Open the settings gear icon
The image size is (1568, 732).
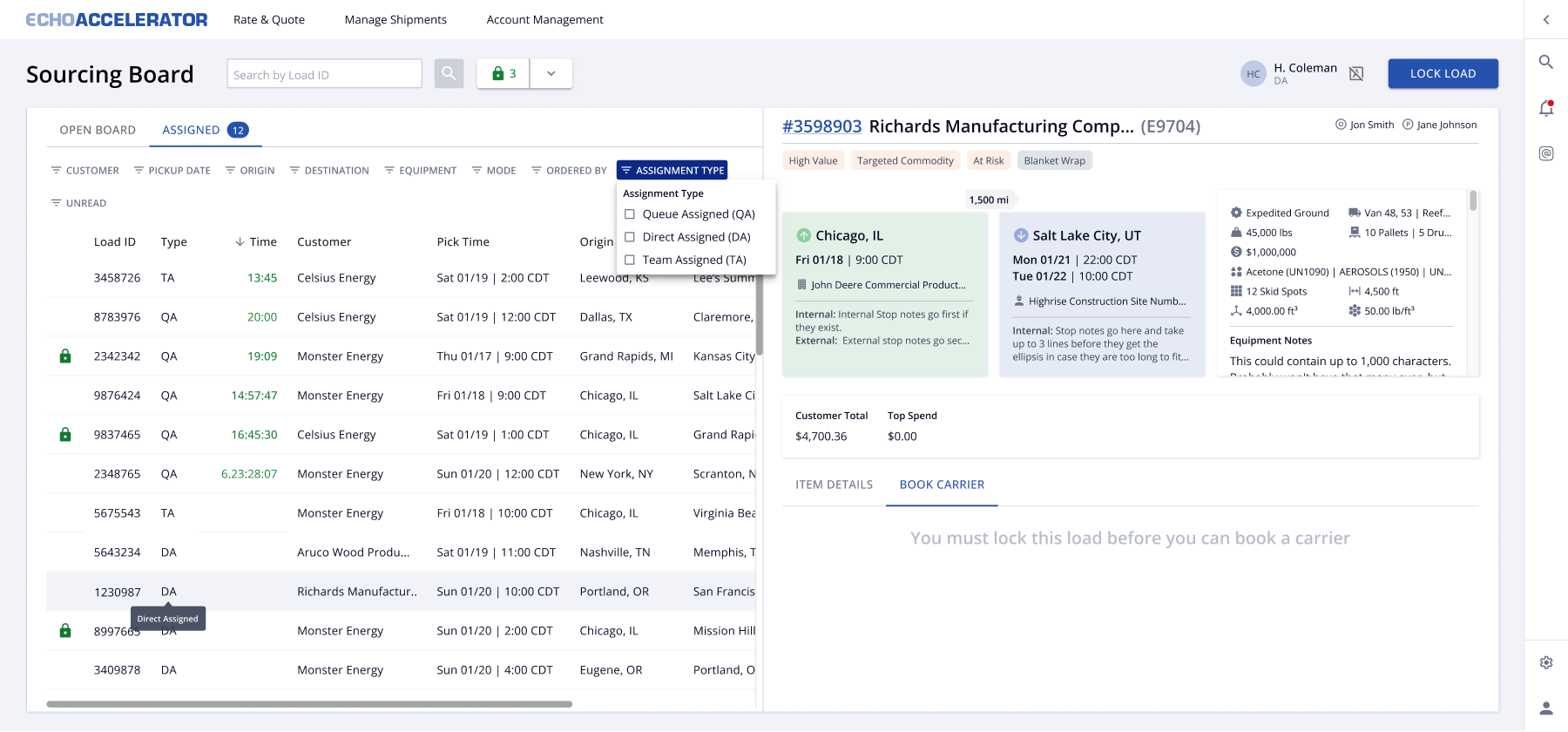(x=1546, y=662)
